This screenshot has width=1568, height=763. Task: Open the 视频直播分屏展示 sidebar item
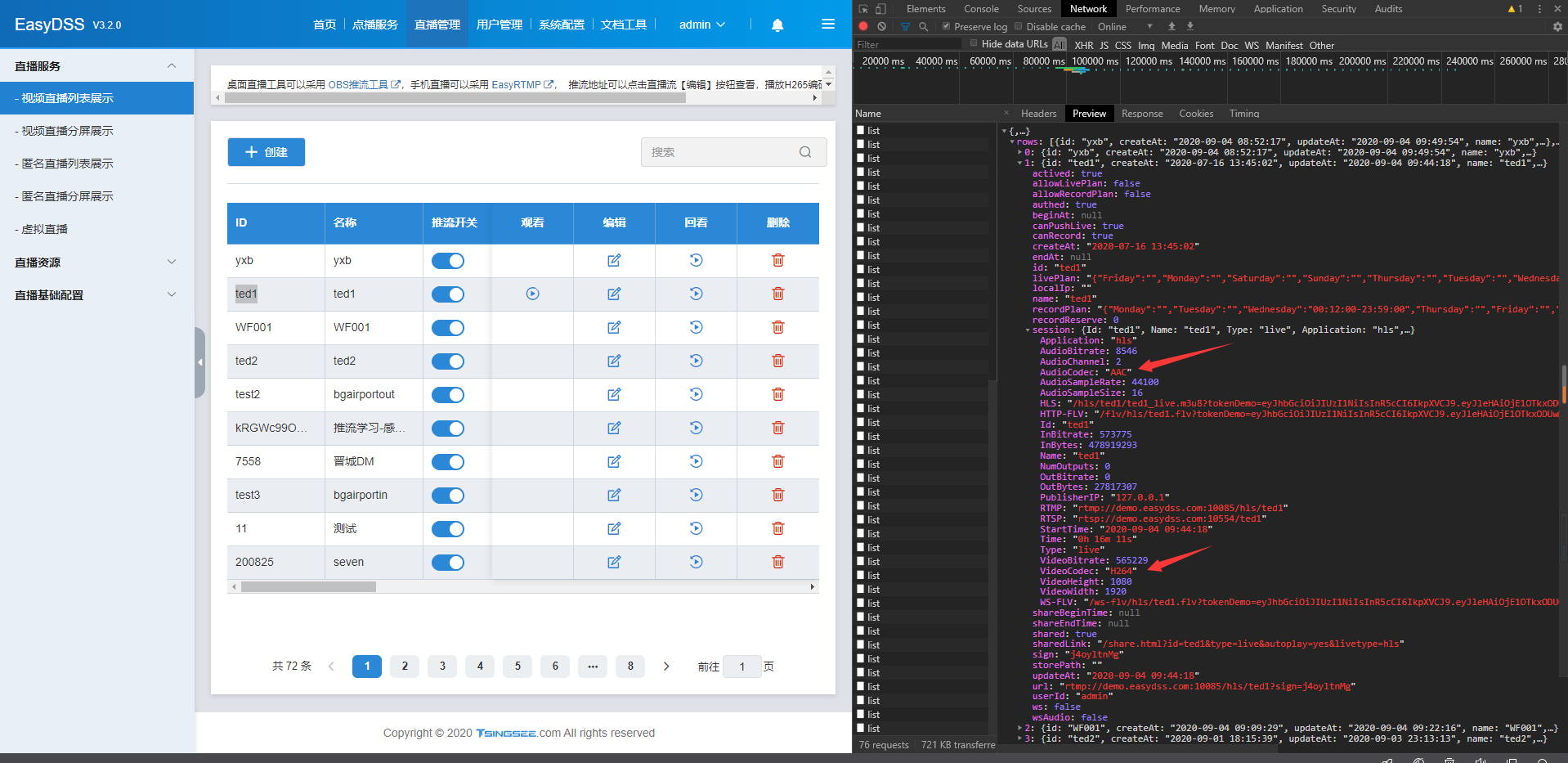pos(96,131)
